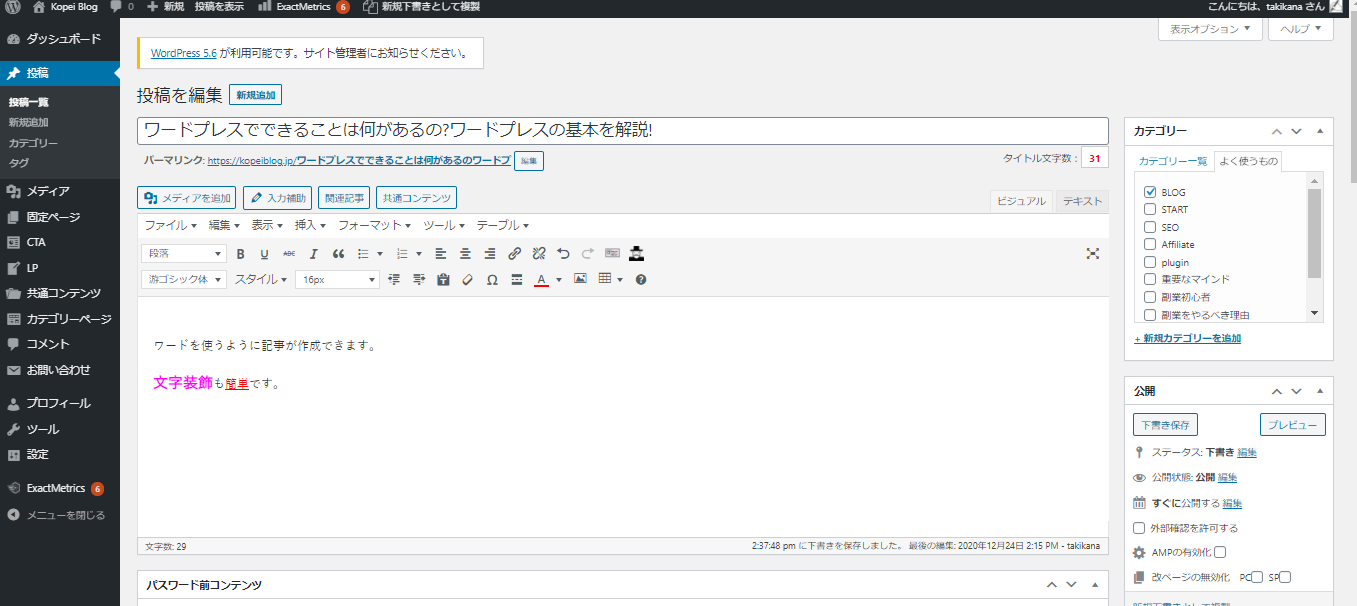Toggle bold formatting in editor toolbar
This screenshot has width=1357, height=606.
tap(240, 254)
